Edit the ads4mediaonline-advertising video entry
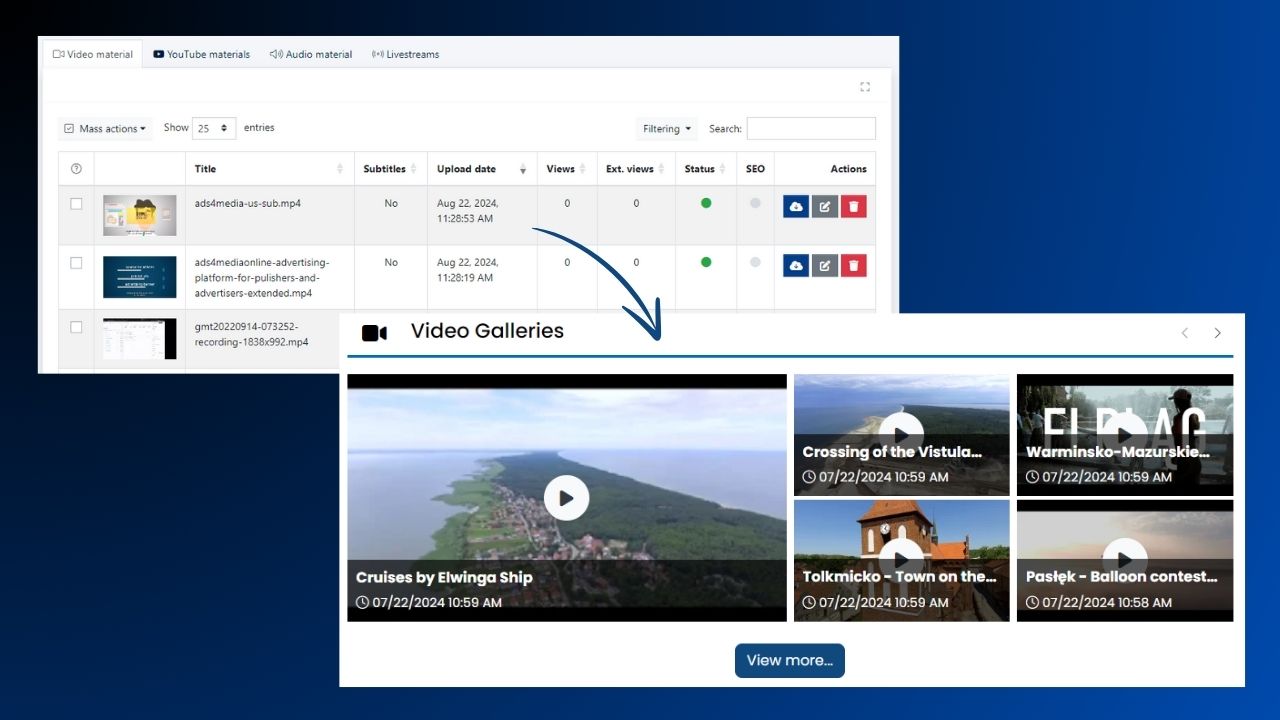This screenshot has width=1280, height=720. click(824, 265)
